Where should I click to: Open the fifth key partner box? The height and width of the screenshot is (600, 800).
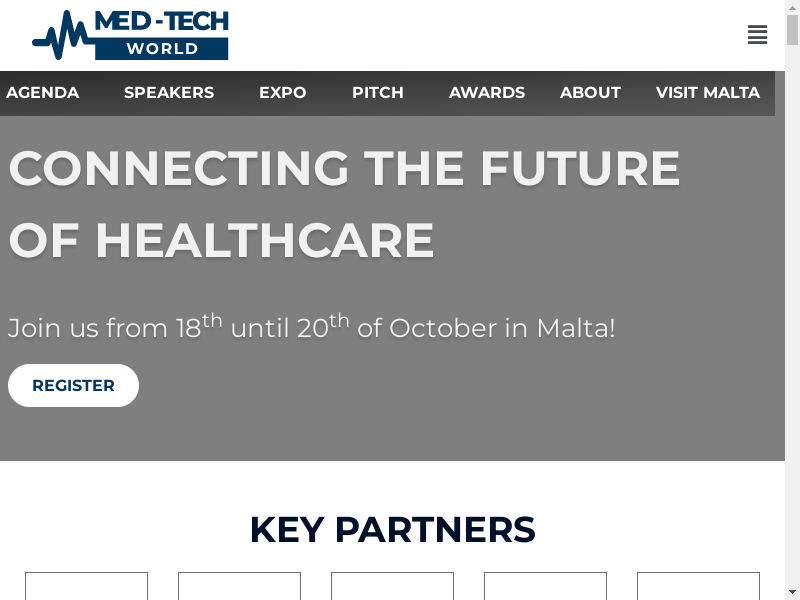[698, 586]
